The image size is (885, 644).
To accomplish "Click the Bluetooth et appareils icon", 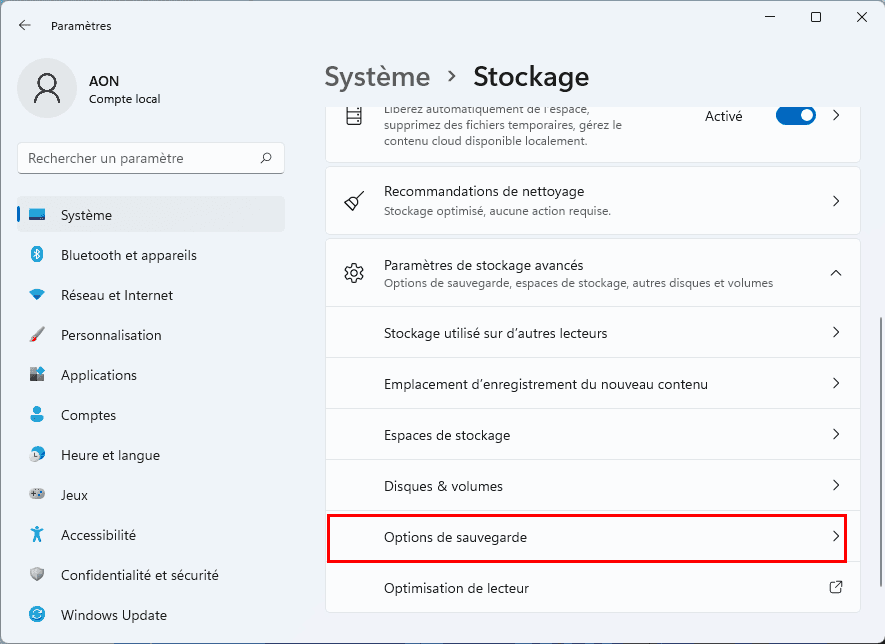I will coord(37,255).
